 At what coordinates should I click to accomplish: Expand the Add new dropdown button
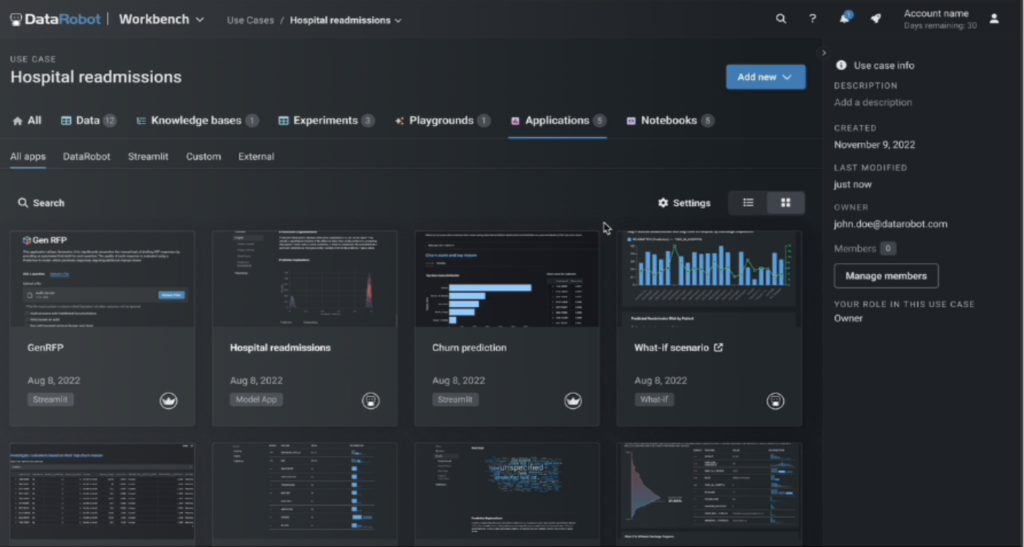click(x=765, y=77)
